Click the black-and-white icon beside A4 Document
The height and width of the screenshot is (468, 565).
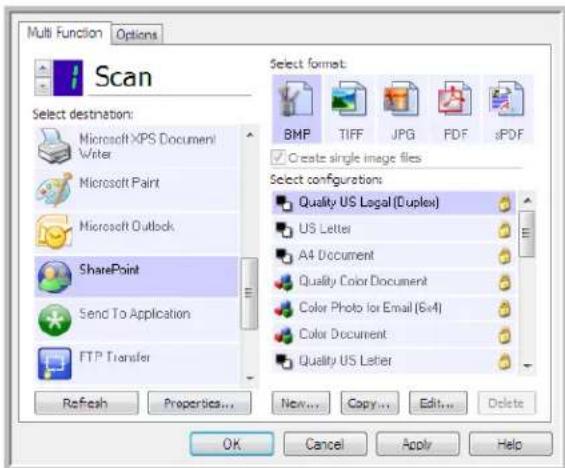[x=284, y=256]
